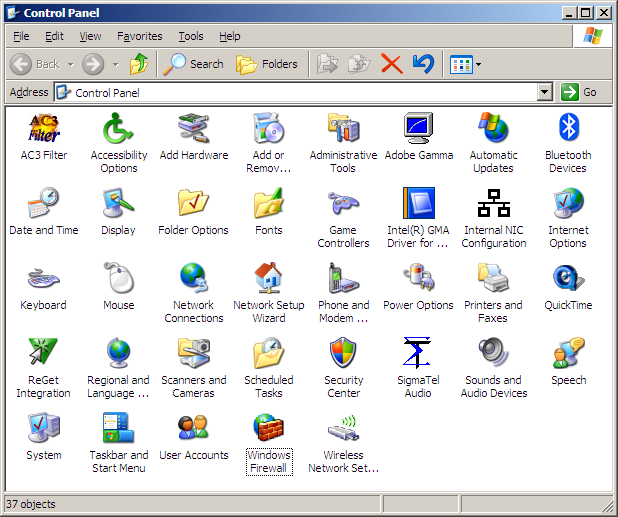The width and height of the screenshot is (618, 517).
Task: Click the Move To toolbar button
Action: pyautogui.click(x=328, y=64)
